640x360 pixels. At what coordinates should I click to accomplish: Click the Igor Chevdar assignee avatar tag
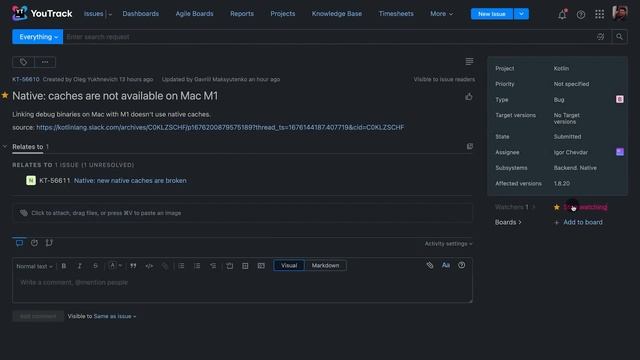coord(620,152)
